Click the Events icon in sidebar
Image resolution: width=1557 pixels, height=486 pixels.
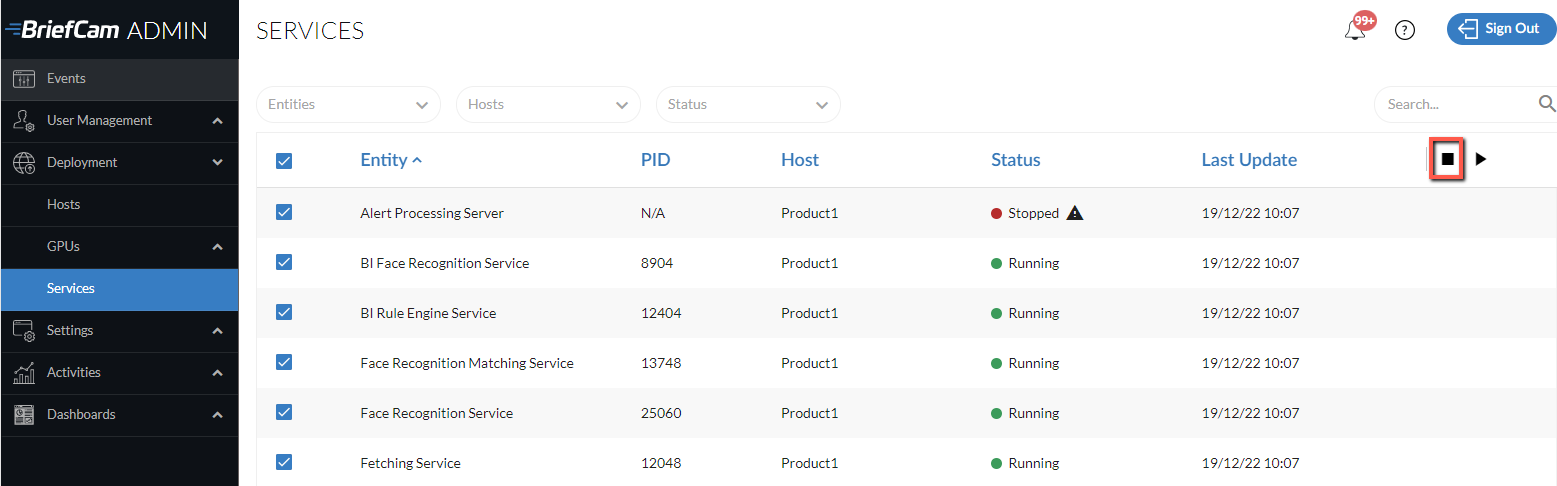click(25, 79)
